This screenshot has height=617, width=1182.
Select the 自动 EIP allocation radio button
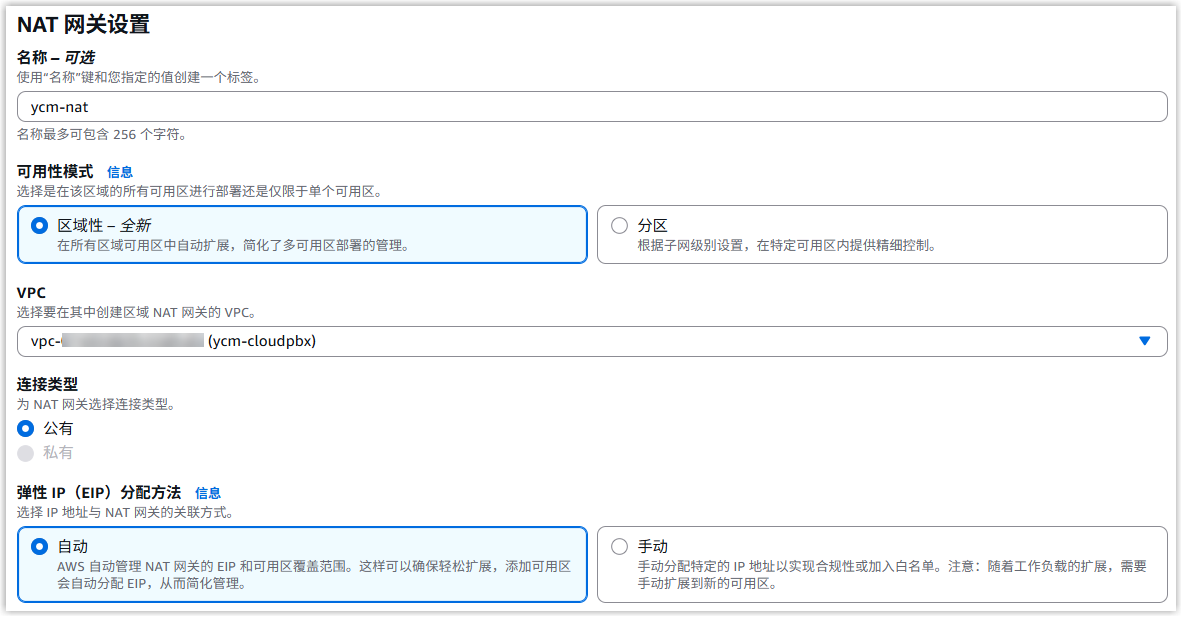tap(40, 546)
